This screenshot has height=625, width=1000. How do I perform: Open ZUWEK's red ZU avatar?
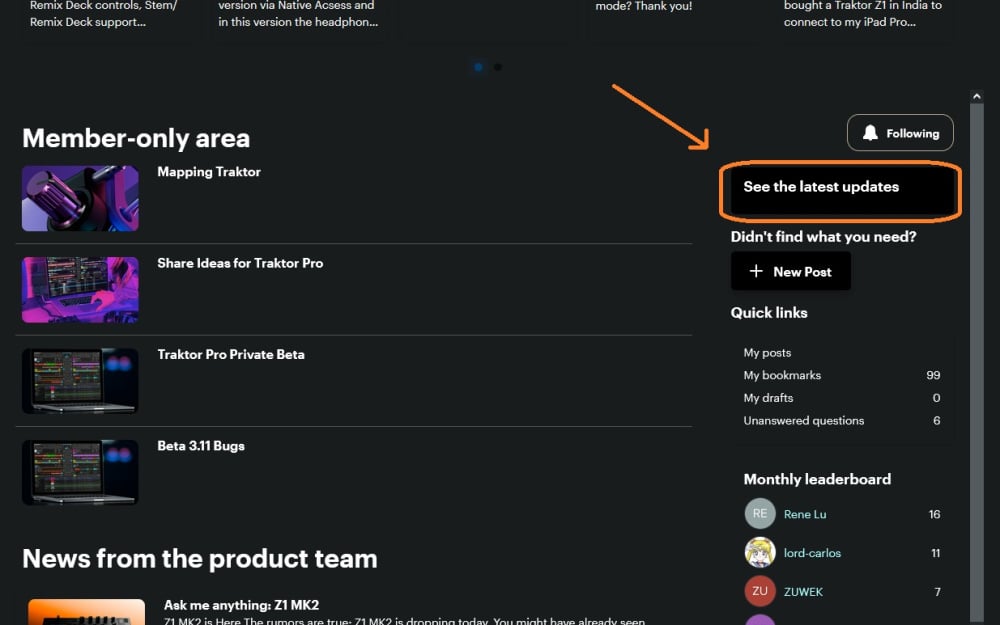(760, 591)
